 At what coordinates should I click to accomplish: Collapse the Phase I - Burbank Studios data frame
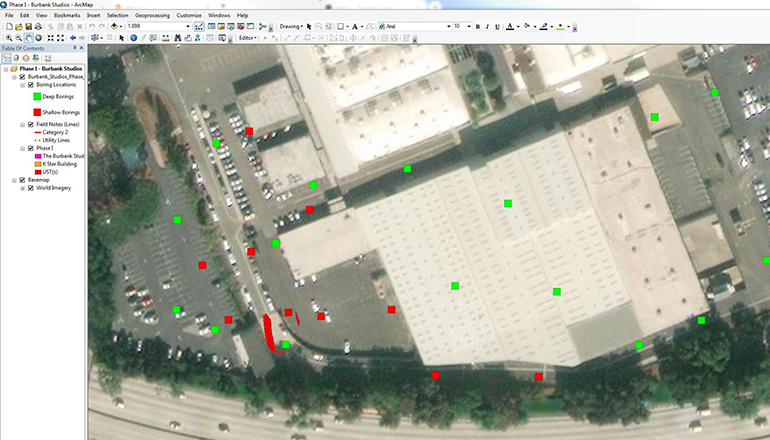pyautogui.click(x=5, y=69)
